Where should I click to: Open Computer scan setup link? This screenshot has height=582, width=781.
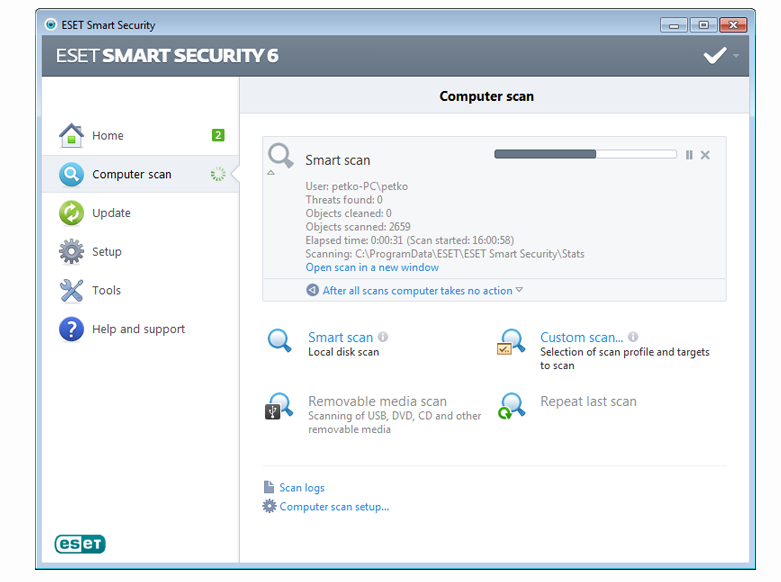334,507
